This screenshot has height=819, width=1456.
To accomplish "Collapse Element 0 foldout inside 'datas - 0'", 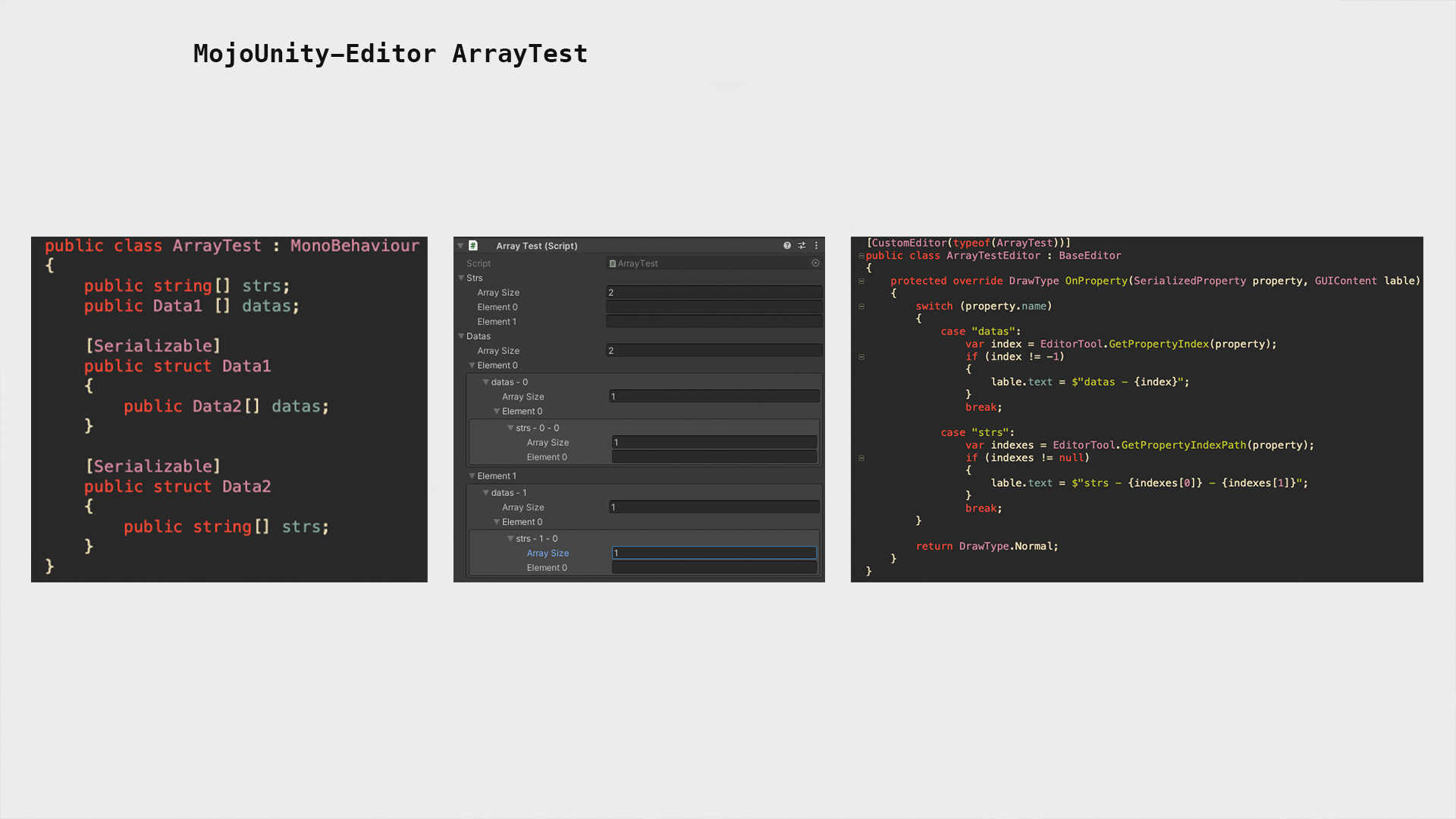I will [x=497, y=412].
